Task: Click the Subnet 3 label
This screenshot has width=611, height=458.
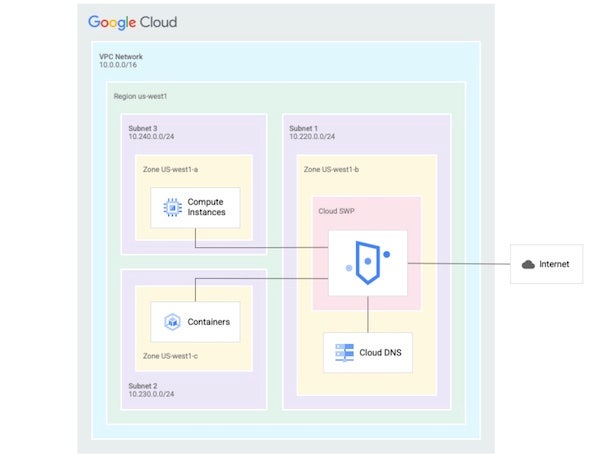Action: 143,127
